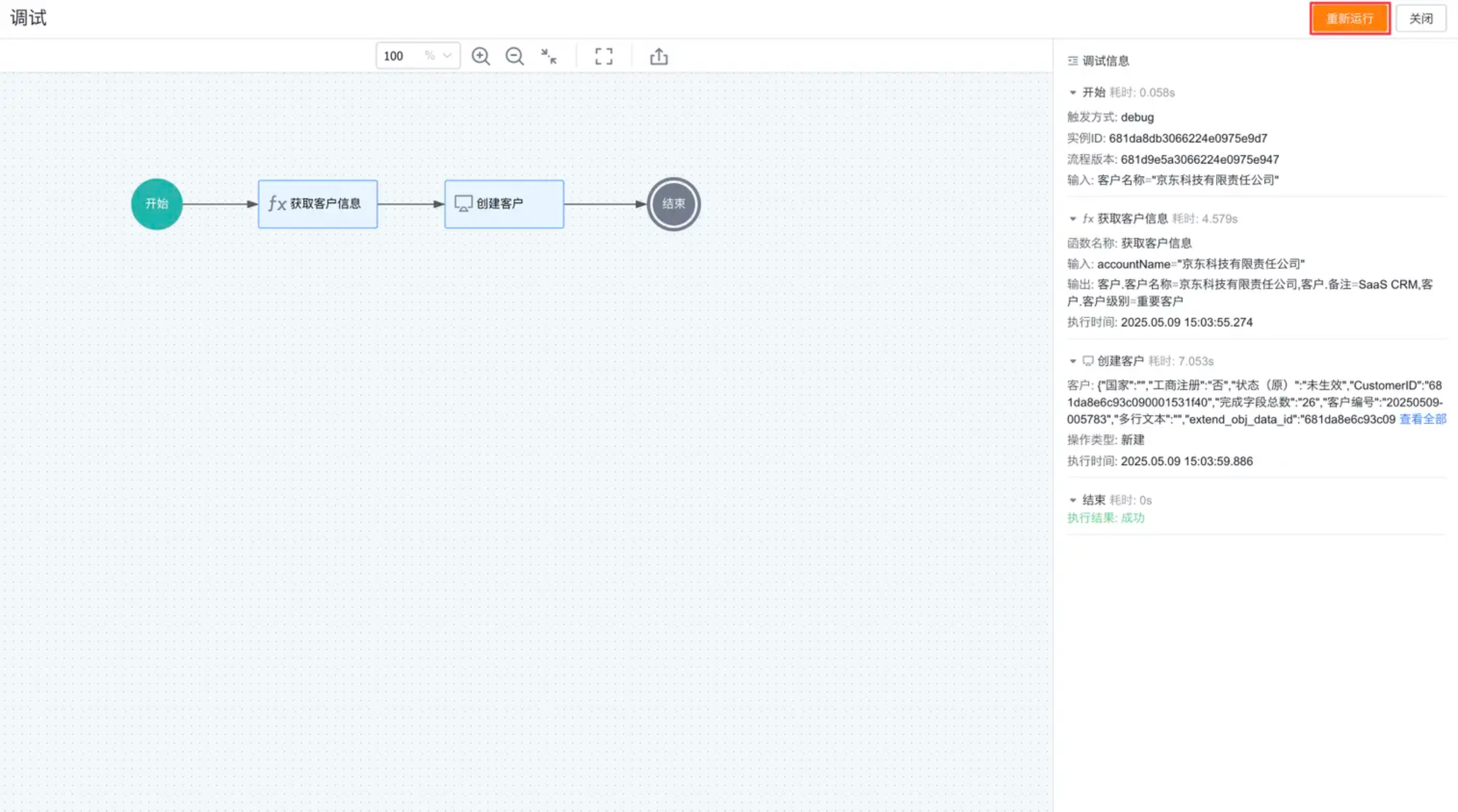Screen dimensions: 1458x812
Task: Click the 重新运行 button
Action: [x=1349, y=19]
